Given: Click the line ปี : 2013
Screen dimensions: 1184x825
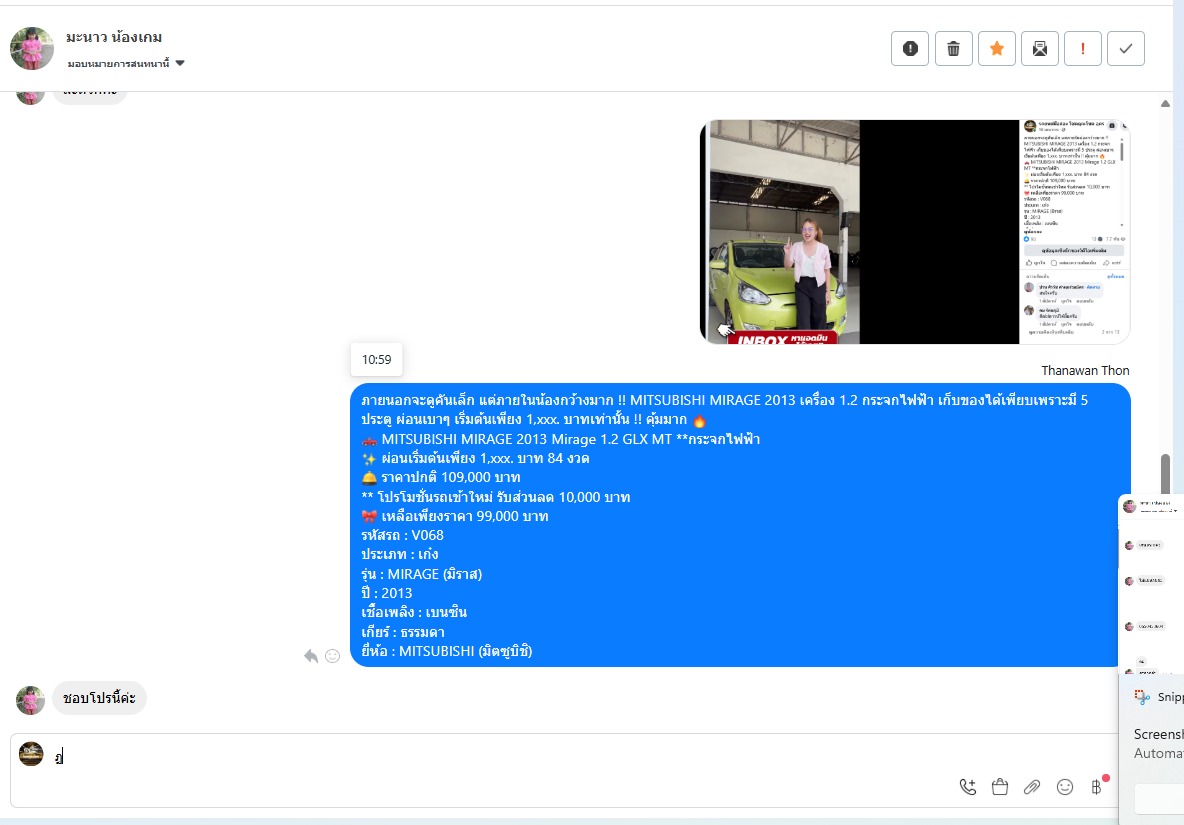Looking at the screenshot, I should point(387,593).
